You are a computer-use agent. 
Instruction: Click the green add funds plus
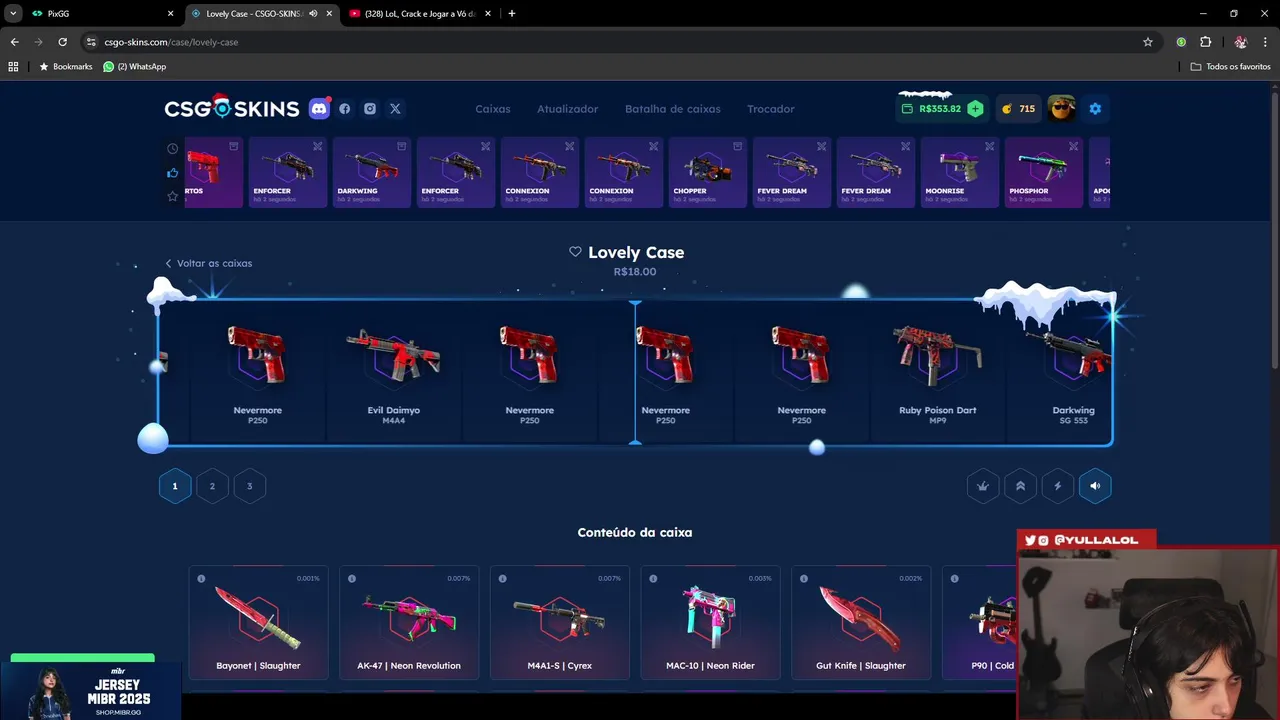point(975,109)
